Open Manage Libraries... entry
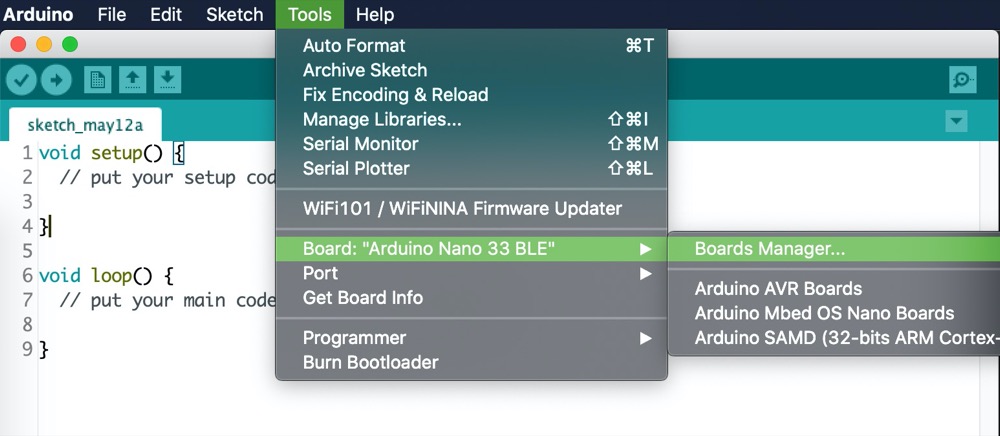Image resolution: width=1000 pixels, height=436 pixels. 471,119
